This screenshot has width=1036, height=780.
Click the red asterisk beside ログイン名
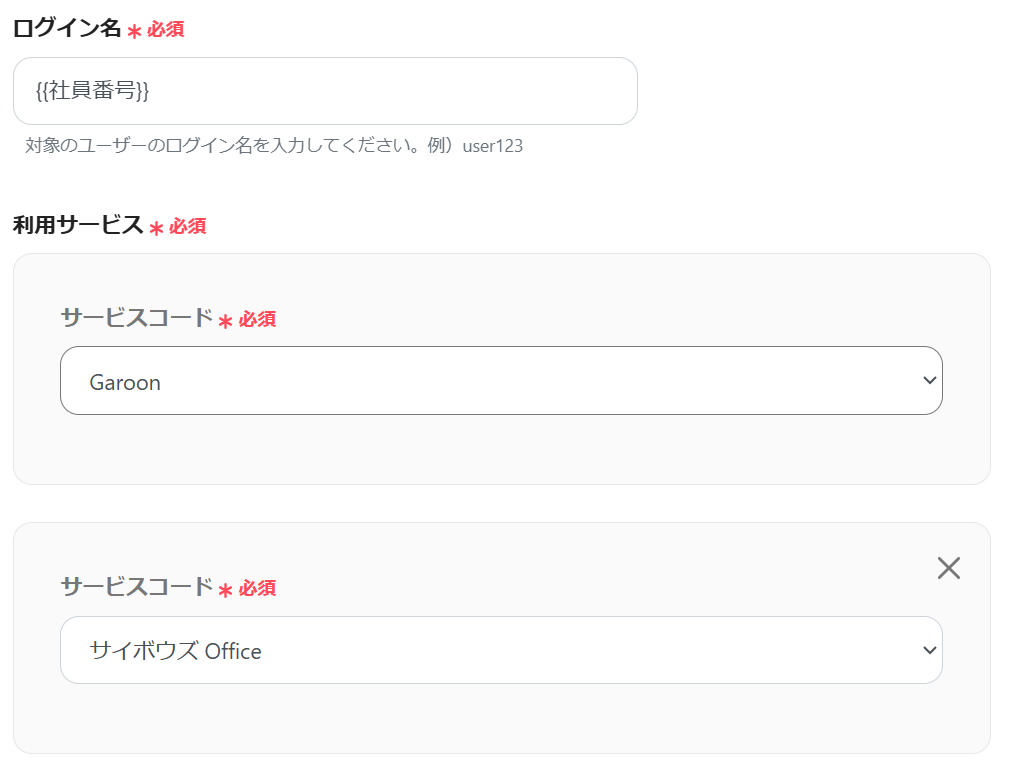click(x=134, y=31)
